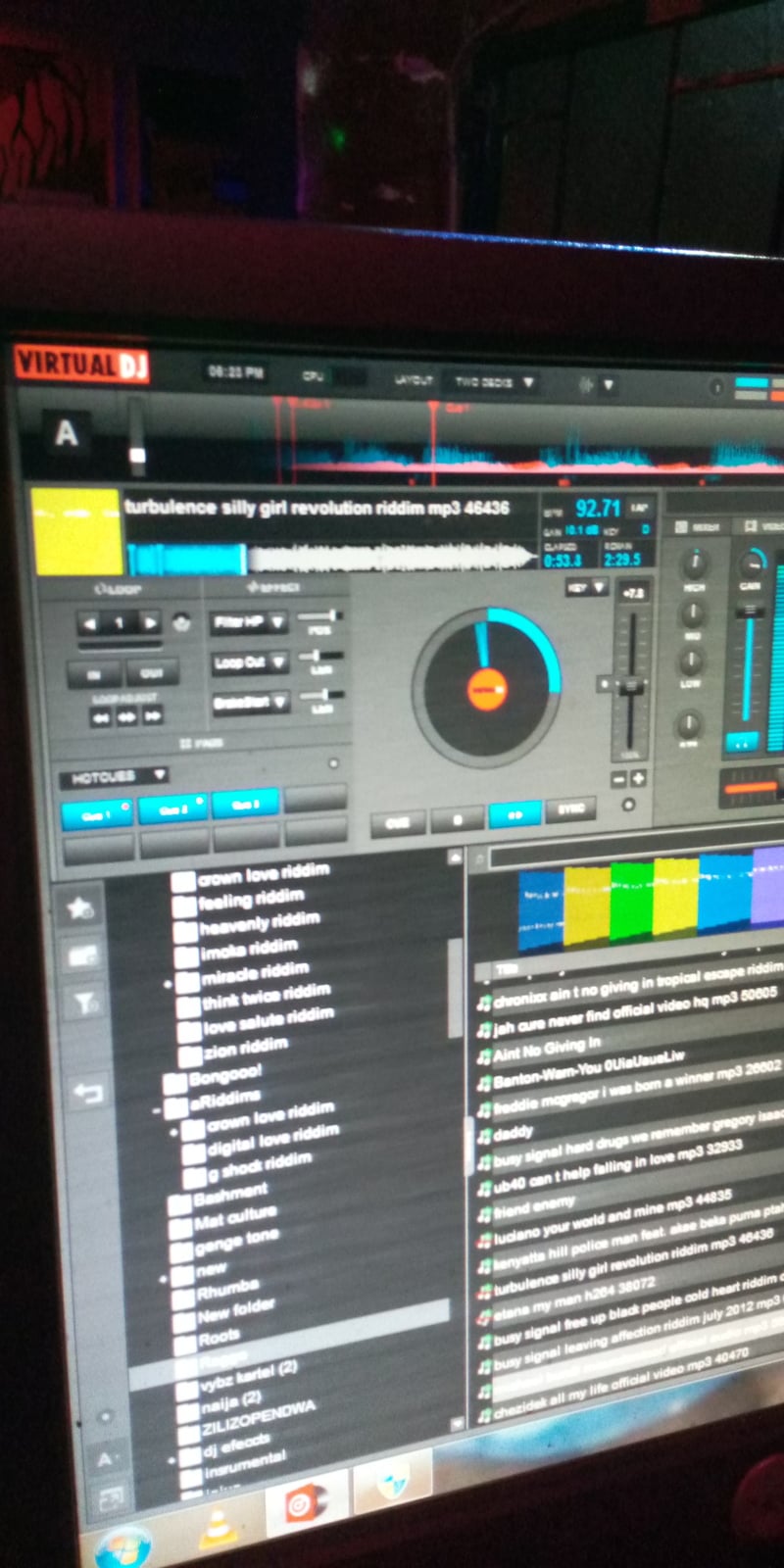This screenshot has width=784, height=1568.
Task: Toggle the play/pause button on deck A
Action: (x=515, y=814)
